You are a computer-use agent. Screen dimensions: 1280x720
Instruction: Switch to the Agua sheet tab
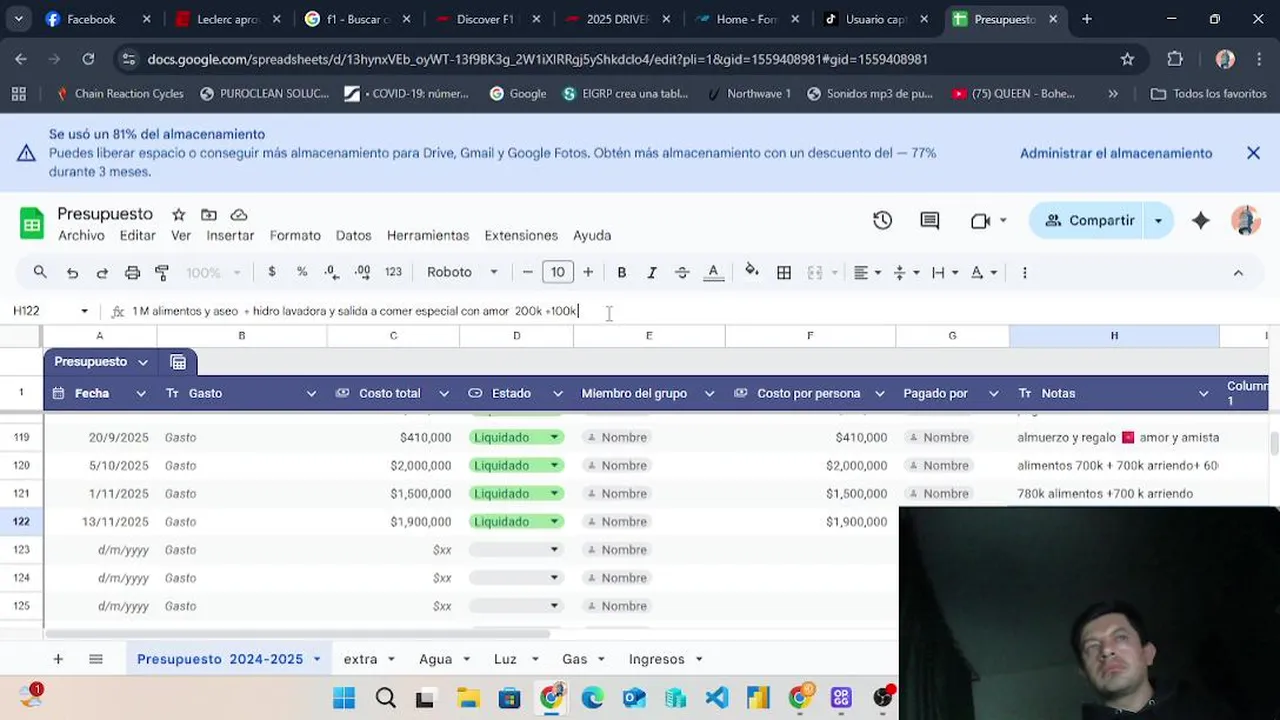pos(436,659)
